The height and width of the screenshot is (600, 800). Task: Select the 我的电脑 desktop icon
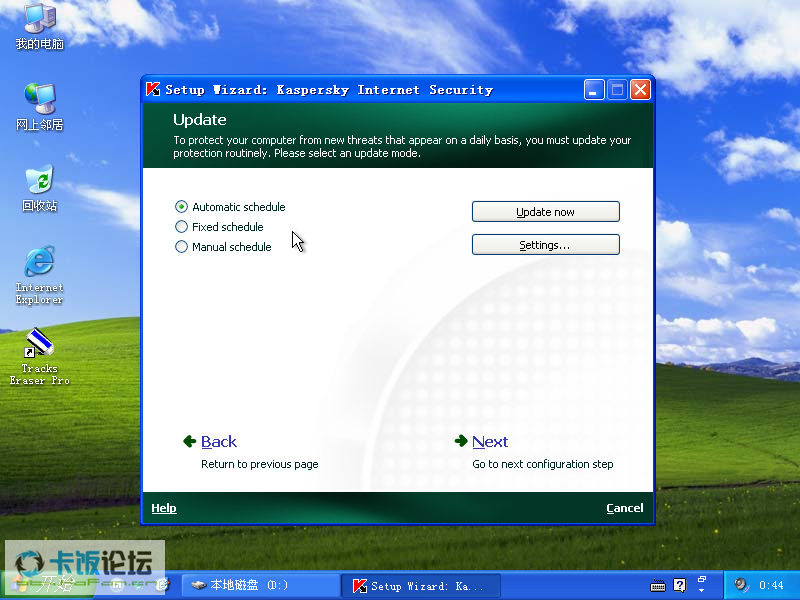[x=40, y=28]
